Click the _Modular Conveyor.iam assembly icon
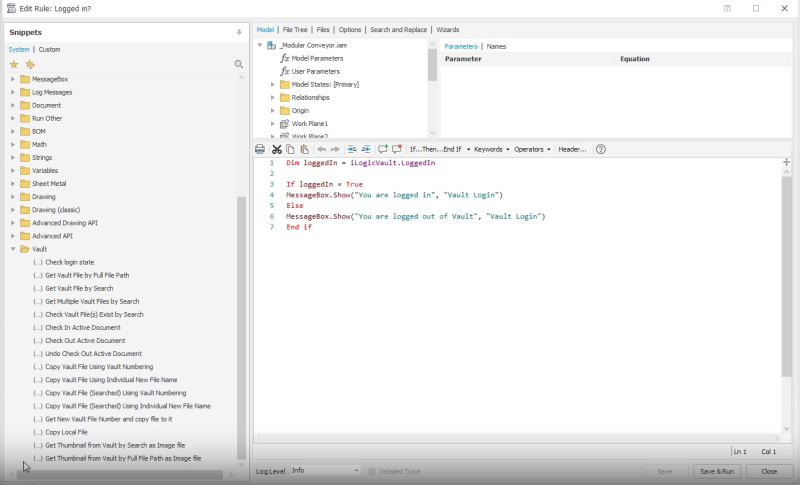This screenshot has width=800, height=485. click(x=271, y=45)
